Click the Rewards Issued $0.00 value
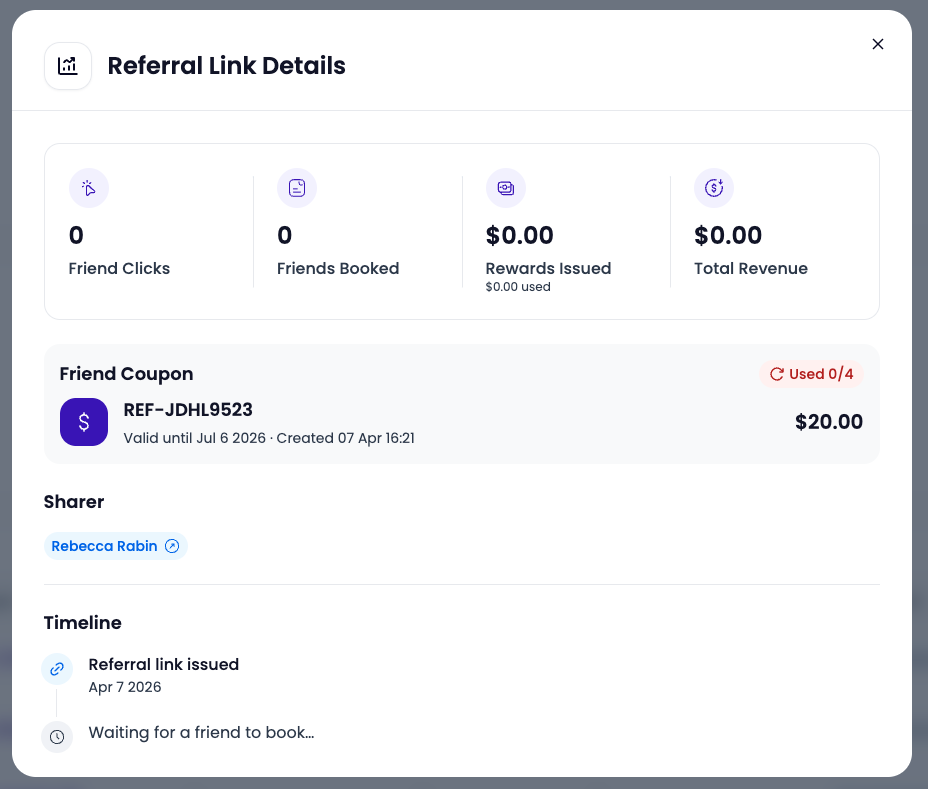The image size is (928, 789). point(520,236)
